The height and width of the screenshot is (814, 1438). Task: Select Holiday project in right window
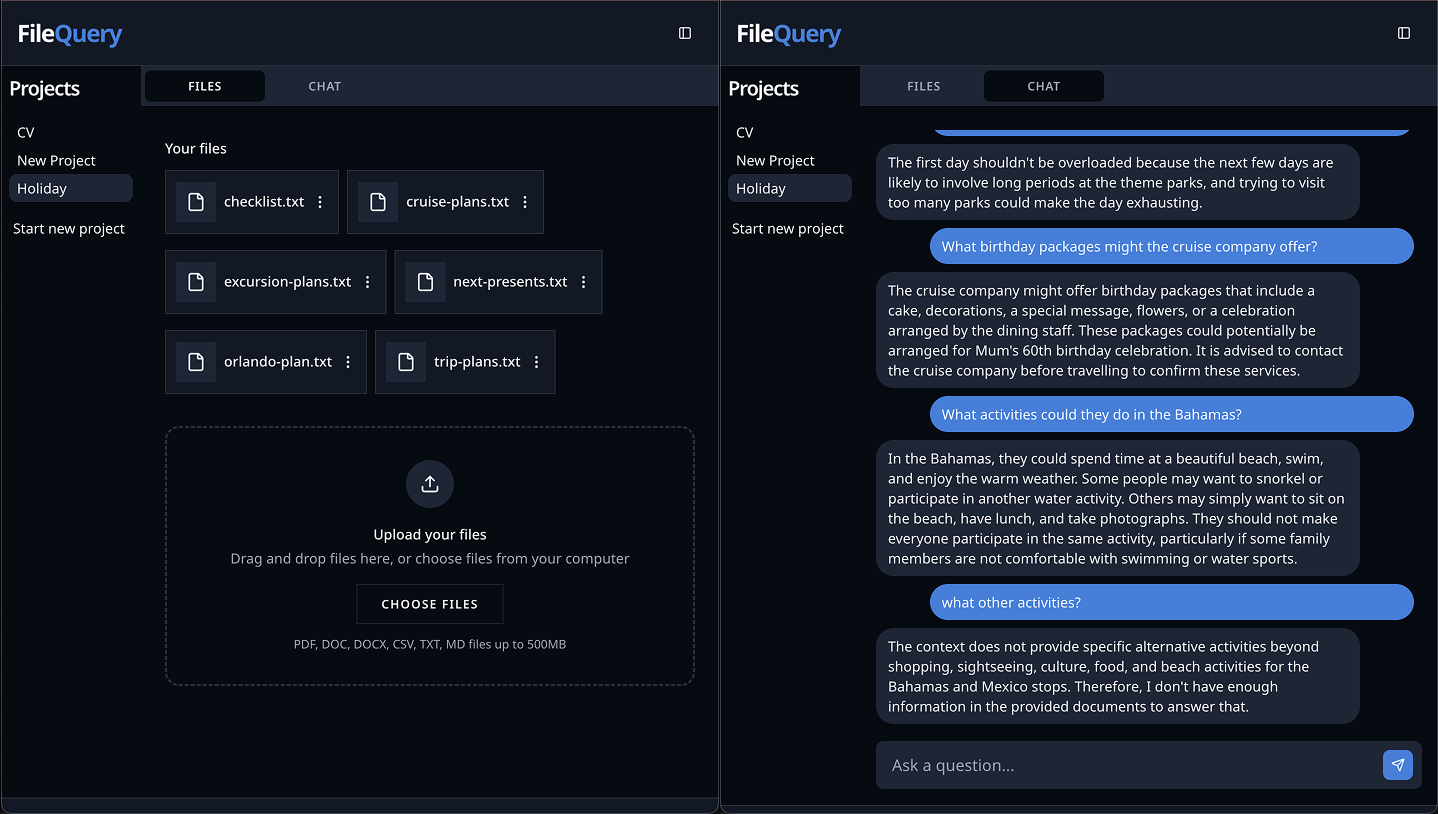click(x=790, y=188)
